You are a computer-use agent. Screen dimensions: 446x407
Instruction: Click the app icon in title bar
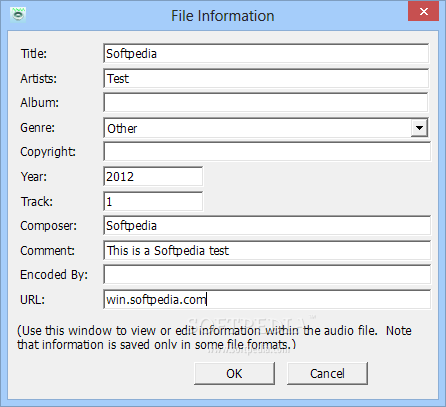tap(18, 14)
